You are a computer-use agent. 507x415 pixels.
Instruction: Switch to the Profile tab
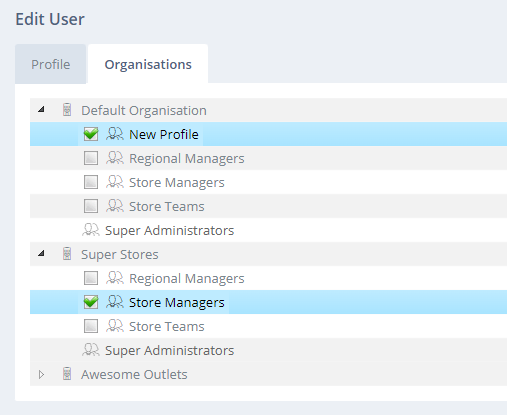[x=51, y=64]
